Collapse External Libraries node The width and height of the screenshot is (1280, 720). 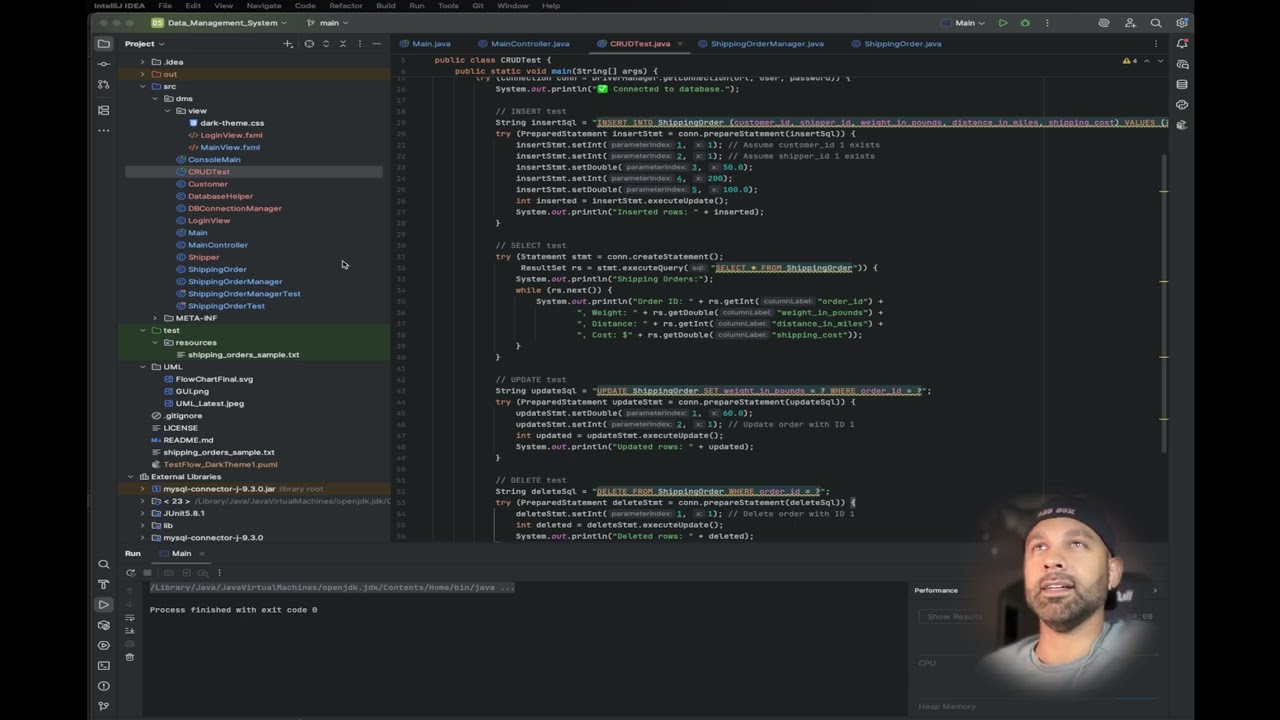pos(130,477)
